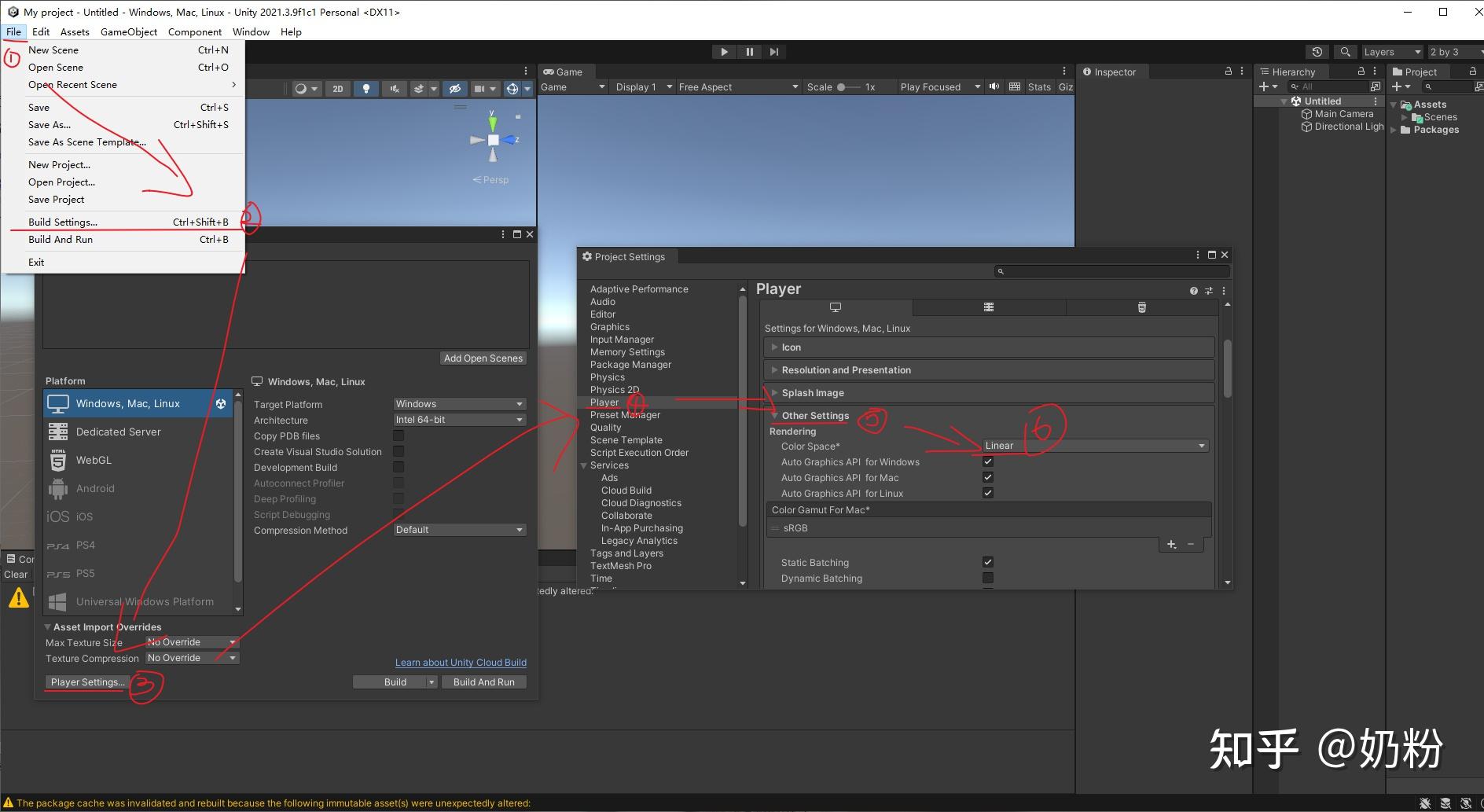Toggle the 2D view mode icon
The image size is (1484, 812).
(x=338, y=88)
